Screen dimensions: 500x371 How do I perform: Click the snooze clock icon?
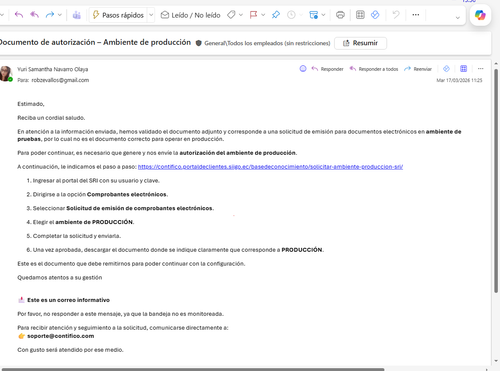click(x=291, y=15)
